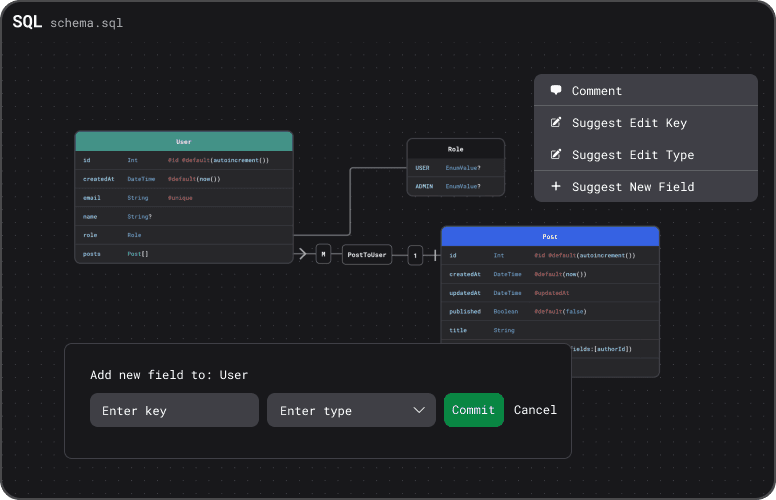
Task: Click the ADMIN value row in Role
Action: click(x=455, y=186)
